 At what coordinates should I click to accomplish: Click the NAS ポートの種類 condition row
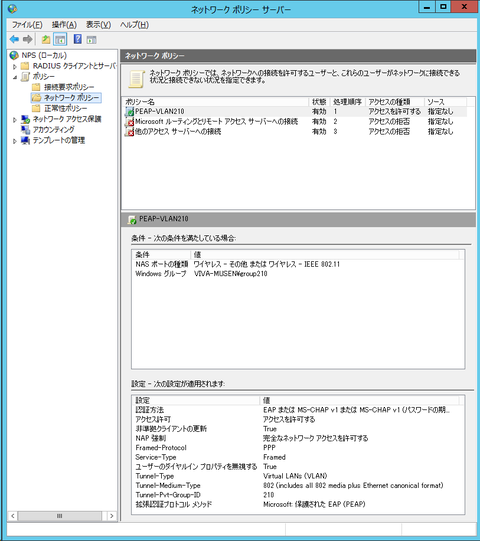click(298, 264)
